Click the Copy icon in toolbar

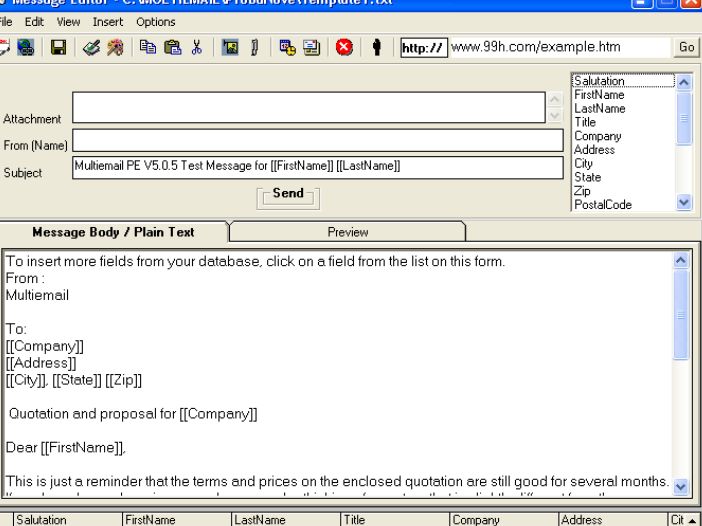click(148, 47)
